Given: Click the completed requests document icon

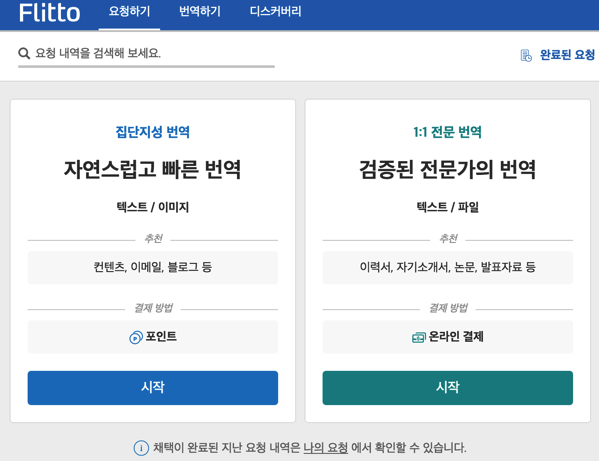Looking at the screenshot, I should point(526,55).
